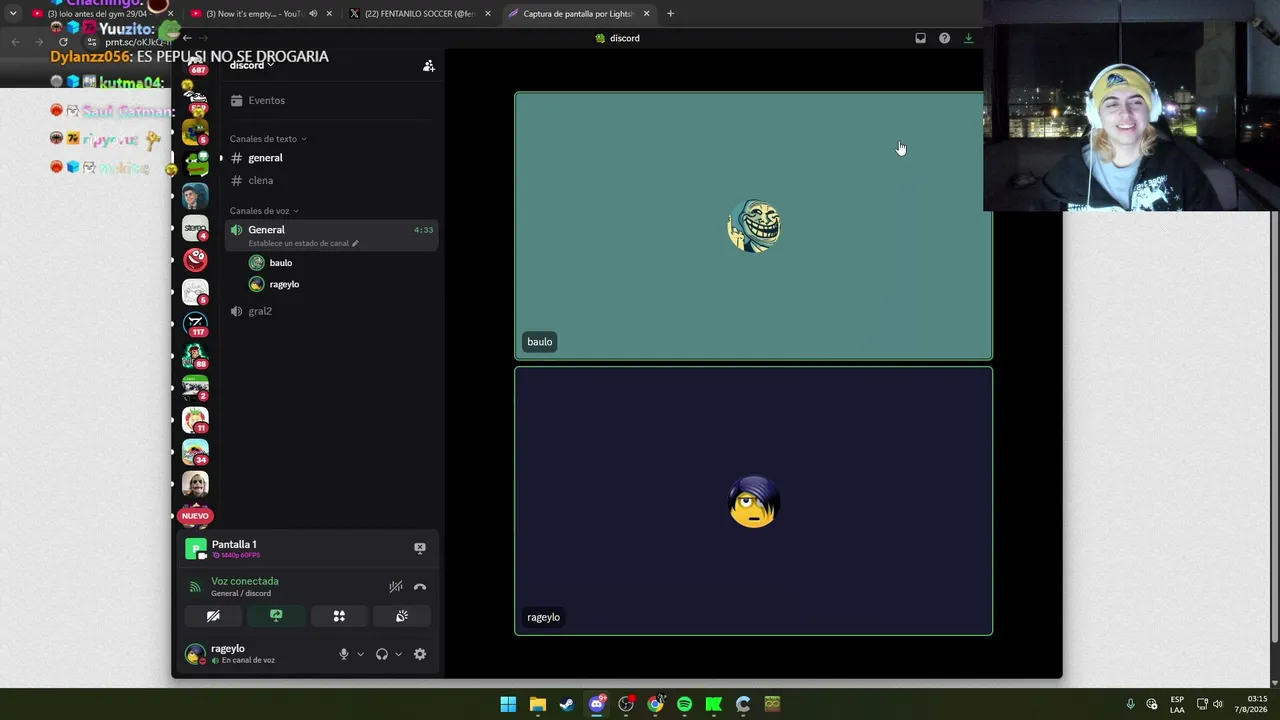The image size is (1280, 720).
Task: Mute the microphone in Discord
Action: click(x=344, y=654)
